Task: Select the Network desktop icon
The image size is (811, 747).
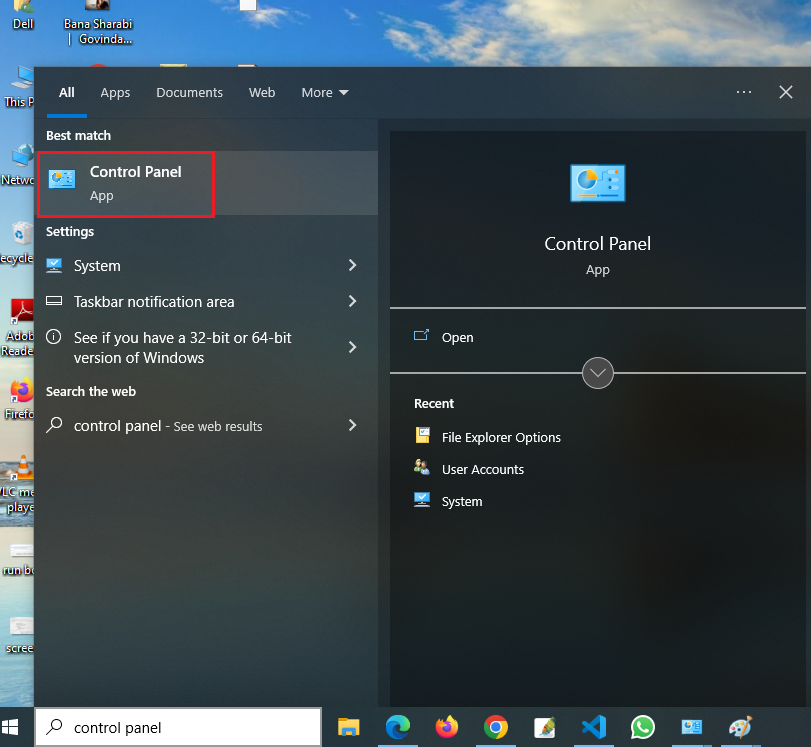Action: point(19,166)
